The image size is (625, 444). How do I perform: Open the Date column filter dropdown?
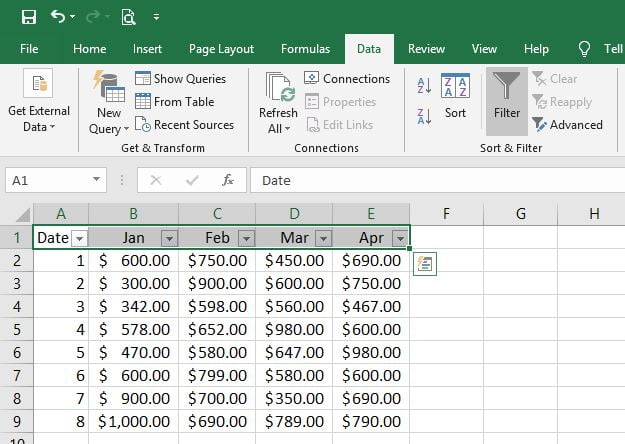pos(79,238)
